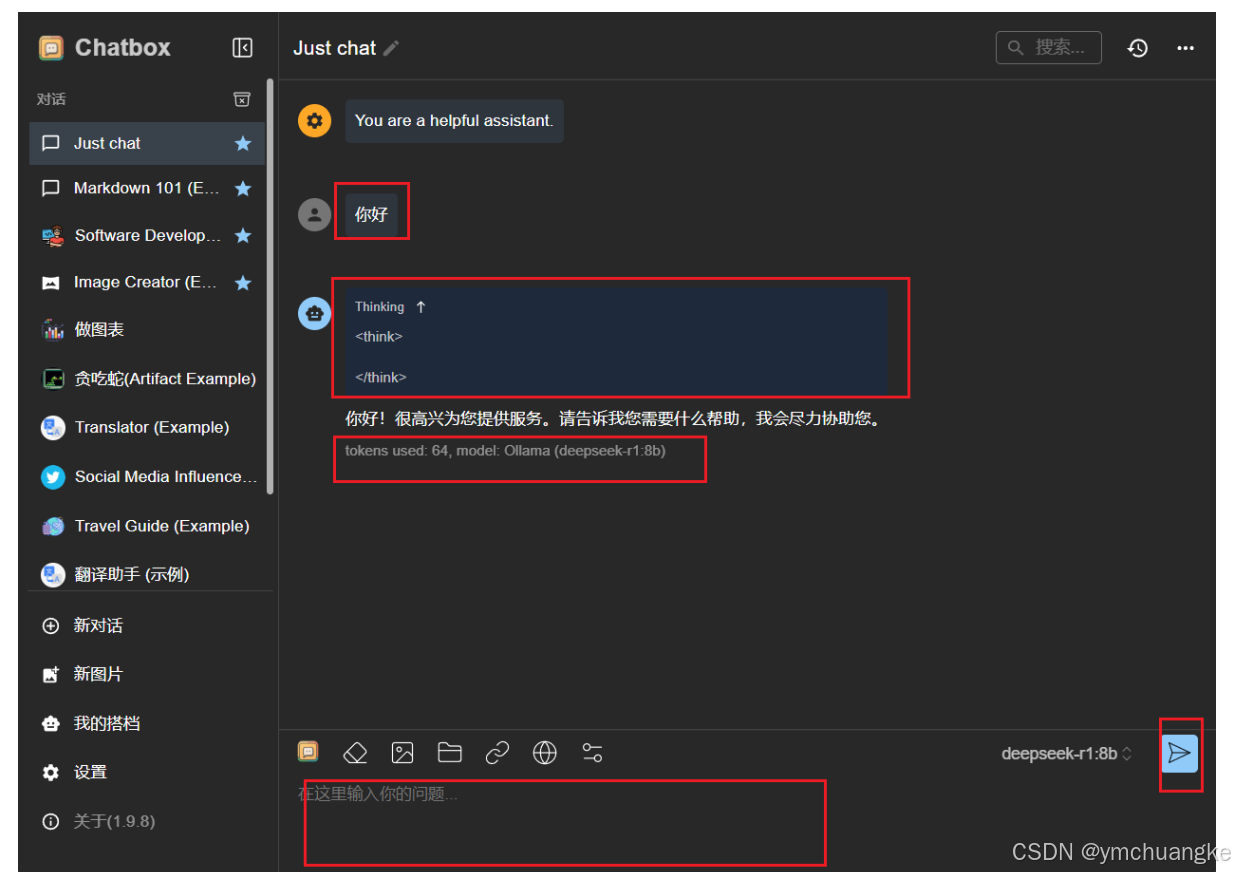The height and width of the screenshot is (872, 1235).
Task: Enable web browsing via the globe icon
Action: click(x=544, y=753)
